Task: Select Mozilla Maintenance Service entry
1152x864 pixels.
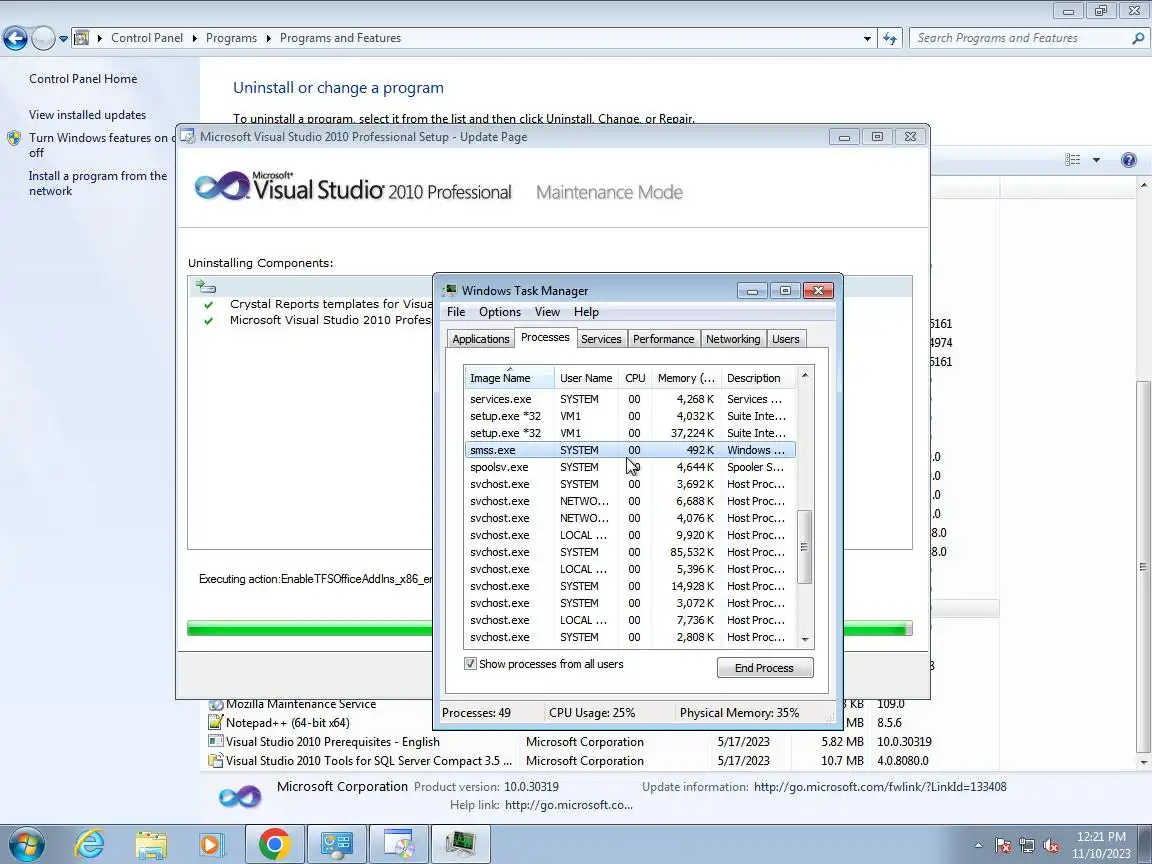Action: pyautogui.click(x=300, y=704)
